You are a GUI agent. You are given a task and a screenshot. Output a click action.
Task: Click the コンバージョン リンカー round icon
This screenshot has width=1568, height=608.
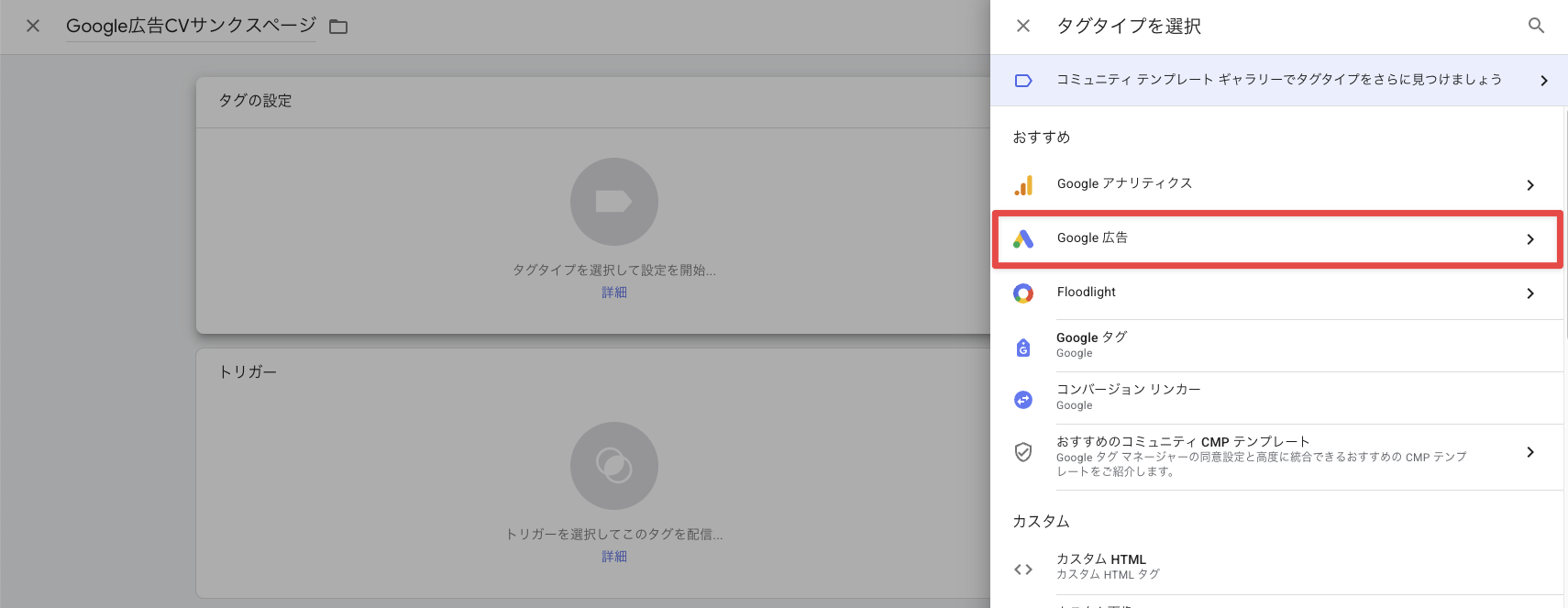click(x=1023, y=399)
